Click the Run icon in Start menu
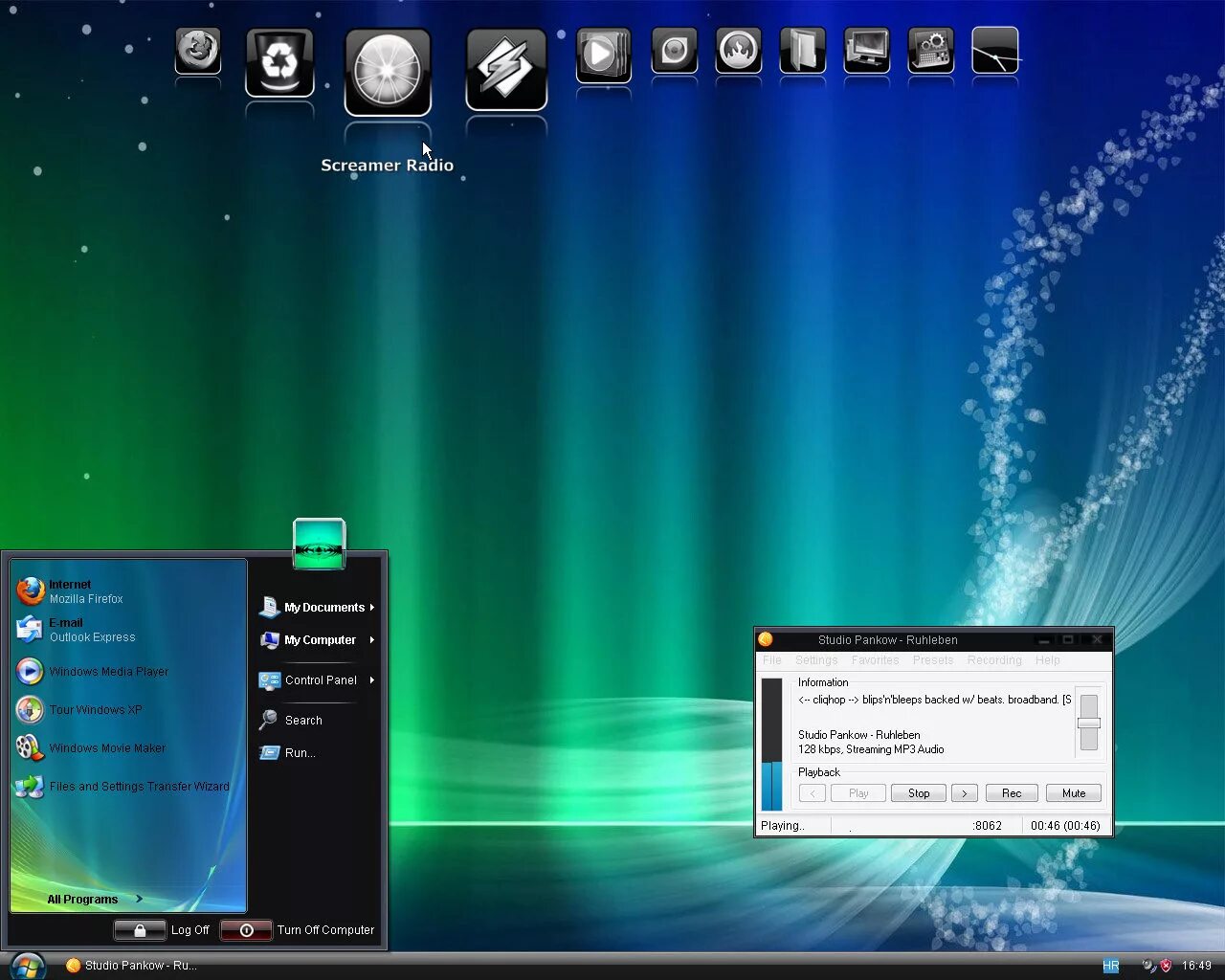 pos(269,753)
